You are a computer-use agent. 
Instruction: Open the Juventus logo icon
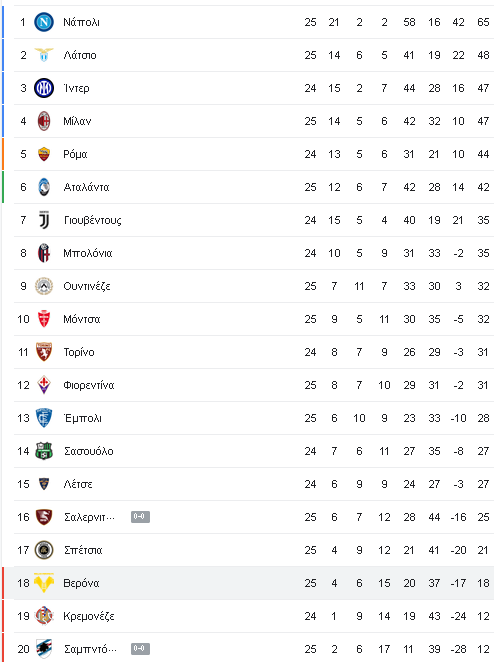(x=44, y=220)
